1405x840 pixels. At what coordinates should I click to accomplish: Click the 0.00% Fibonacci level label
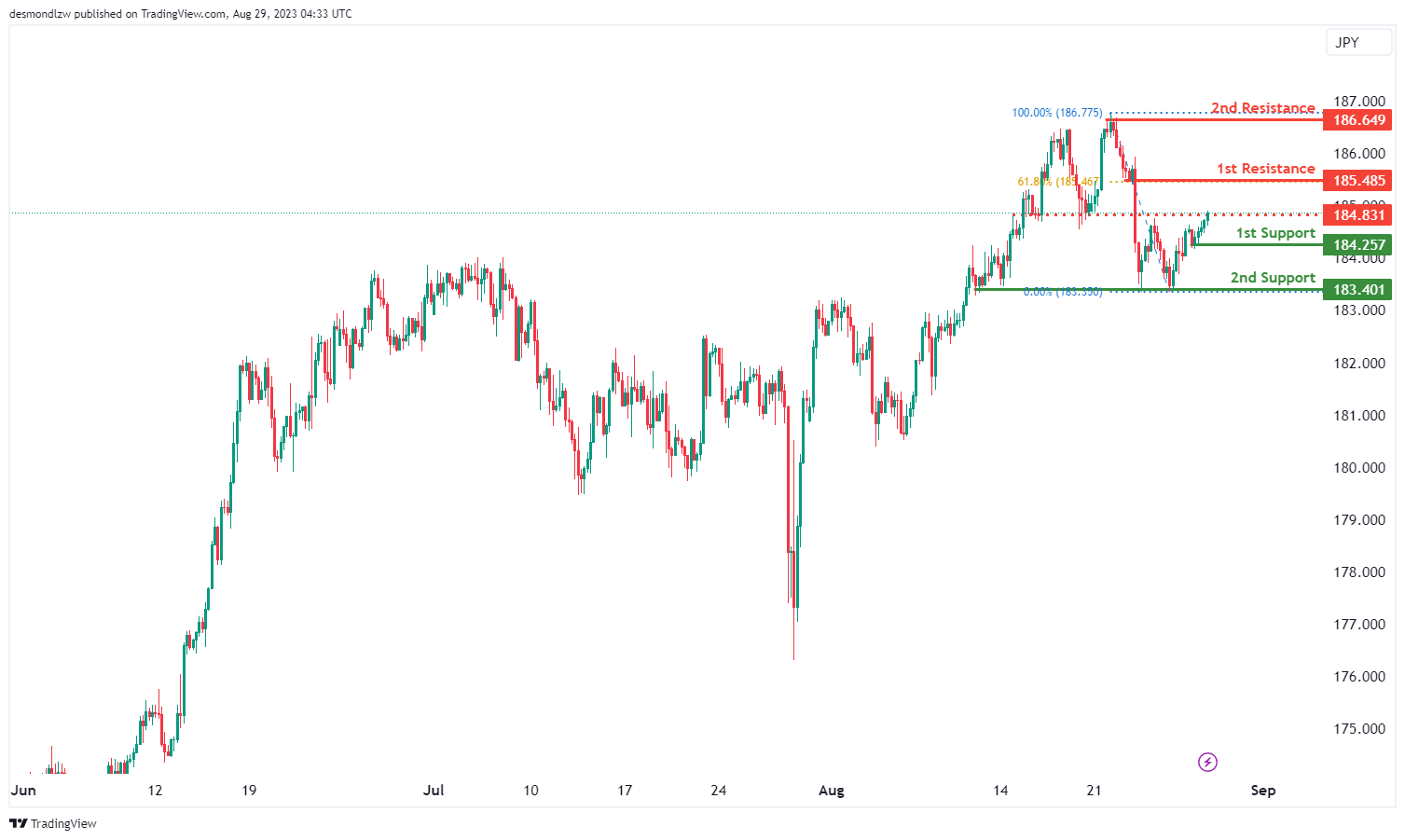(x=1062, y=292)
